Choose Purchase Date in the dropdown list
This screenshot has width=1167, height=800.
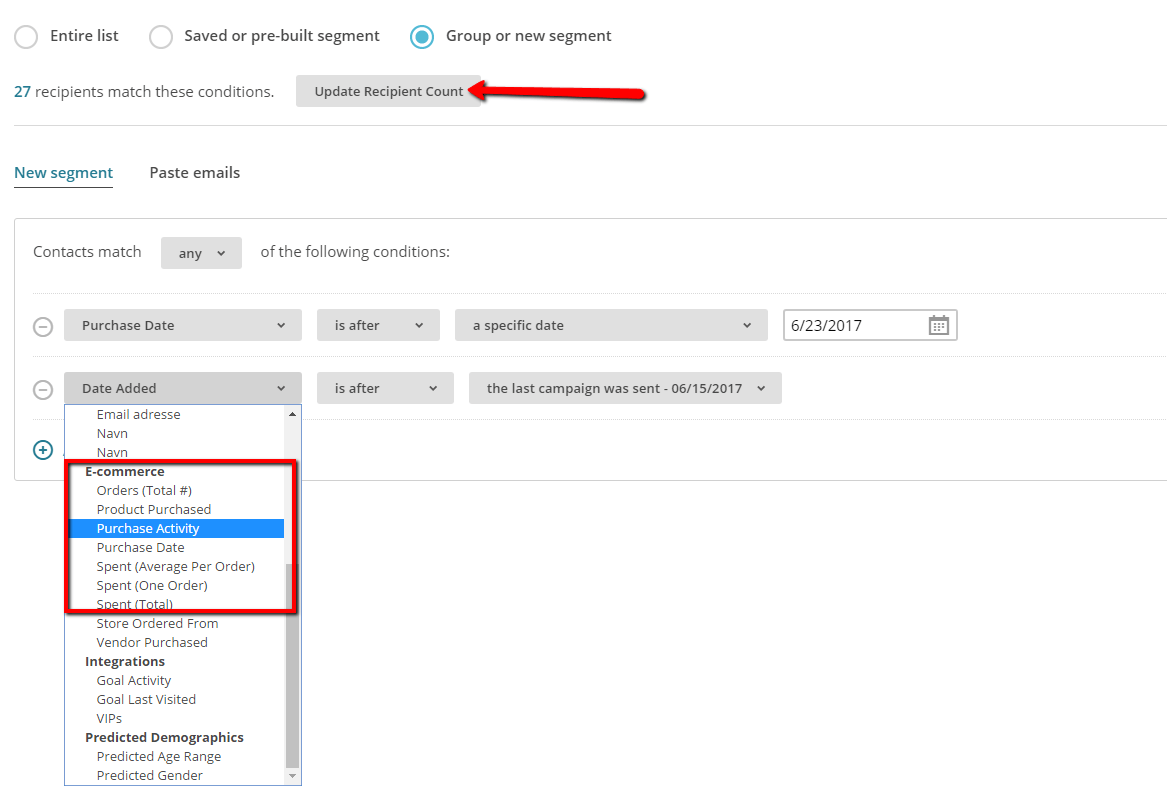coord(141,548)
